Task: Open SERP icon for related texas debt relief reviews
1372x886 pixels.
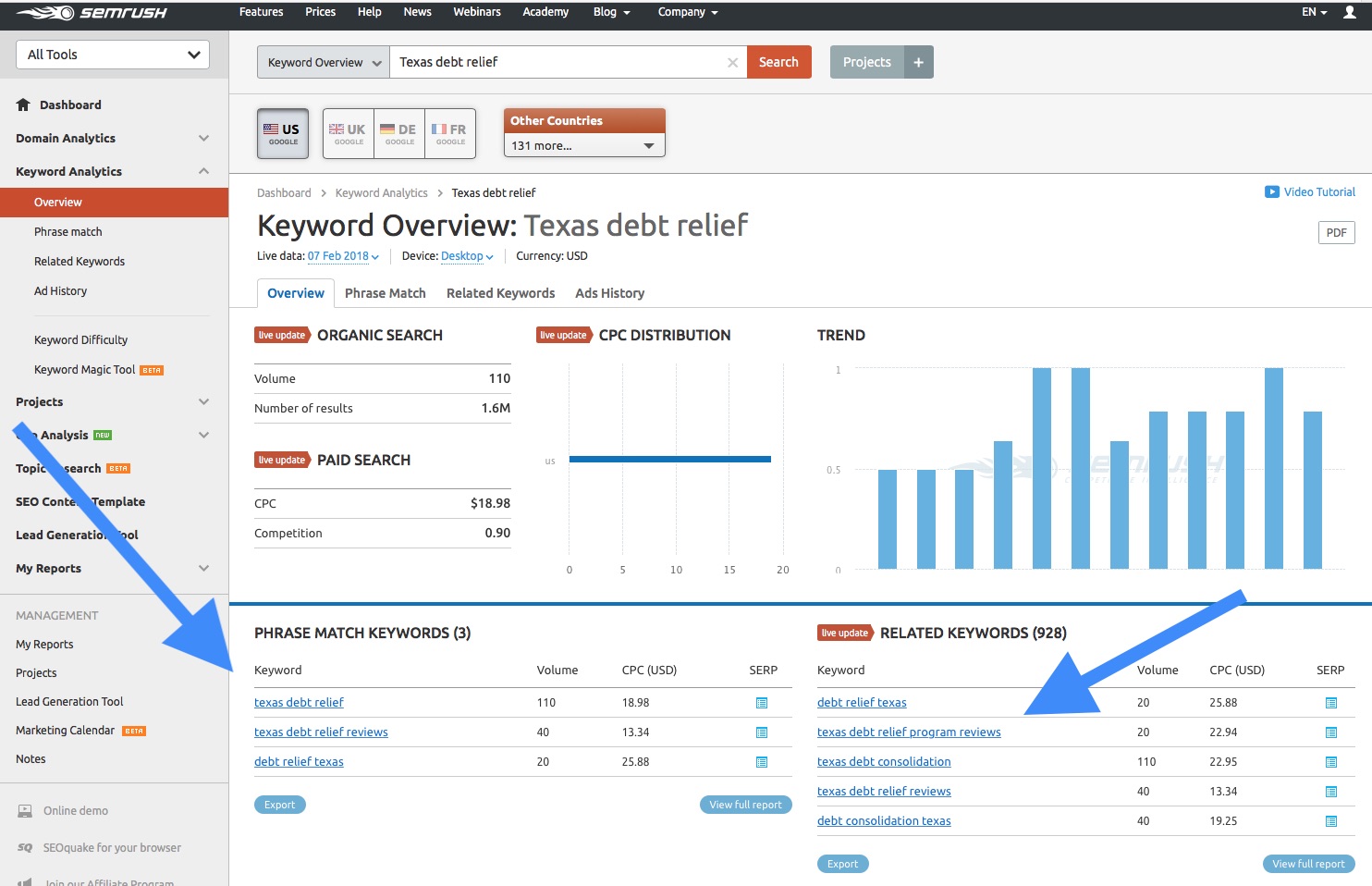Action: (1331, 792)
